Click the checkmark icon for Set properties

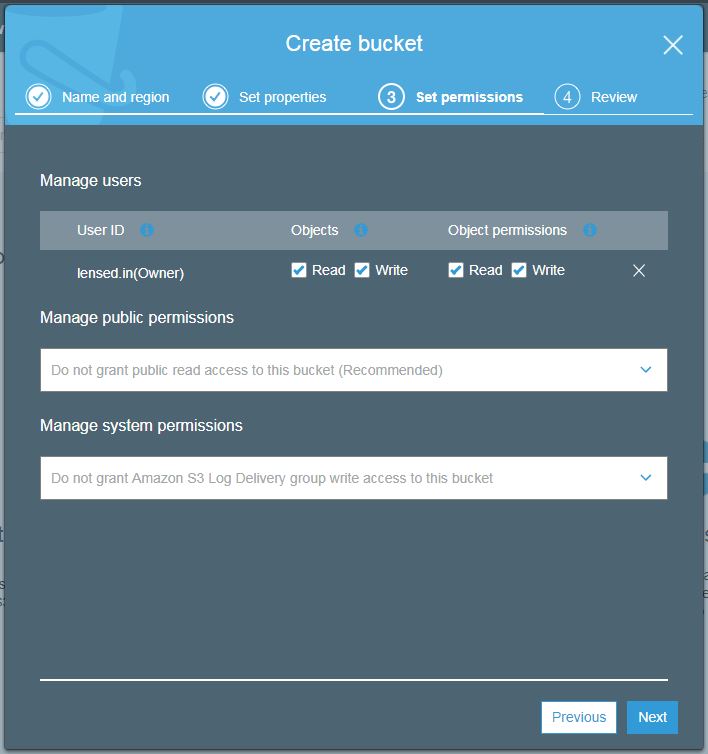(x=215, y=97)
